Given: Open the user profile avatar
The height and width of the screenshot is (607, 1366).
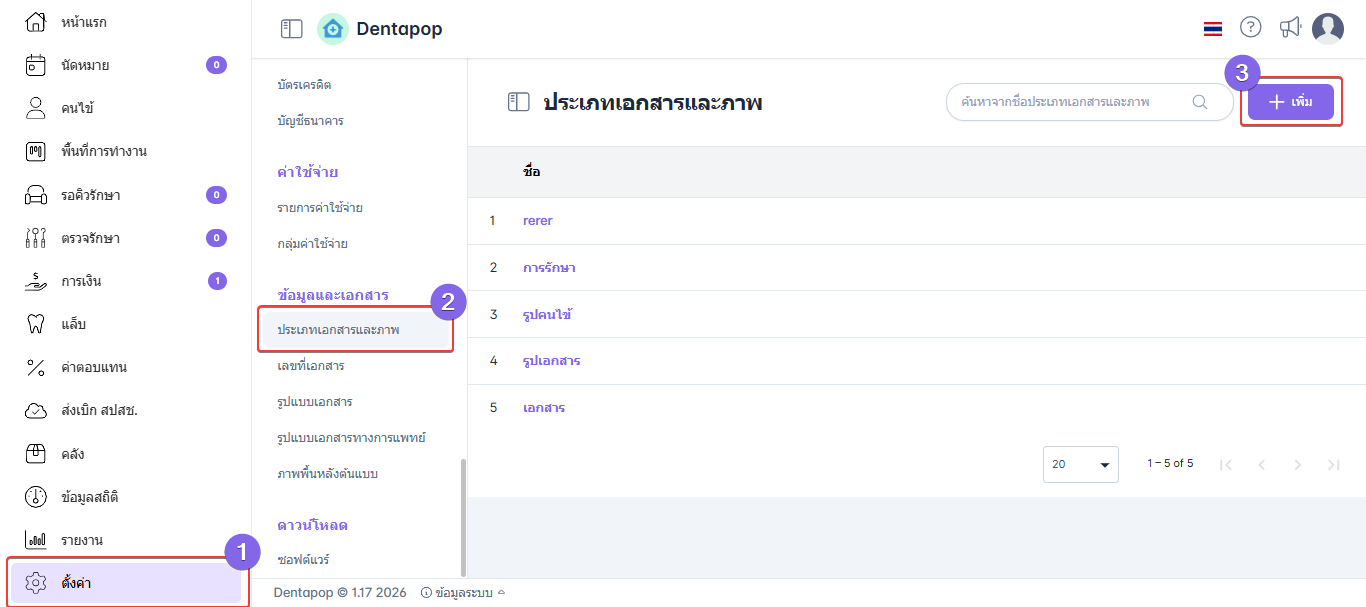Looking at the screenshot, I should [x=1328, y=29].
